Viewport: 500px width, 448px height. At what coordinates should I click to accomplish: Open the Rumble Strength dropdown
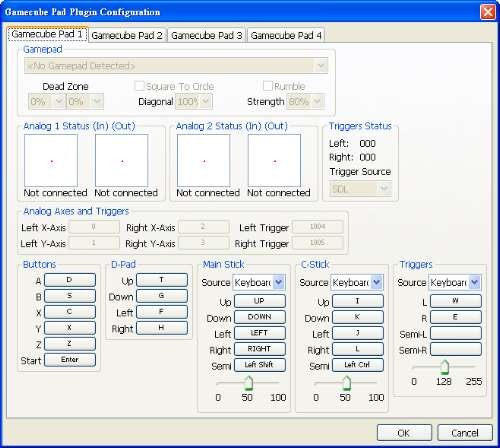click(305, 101)
